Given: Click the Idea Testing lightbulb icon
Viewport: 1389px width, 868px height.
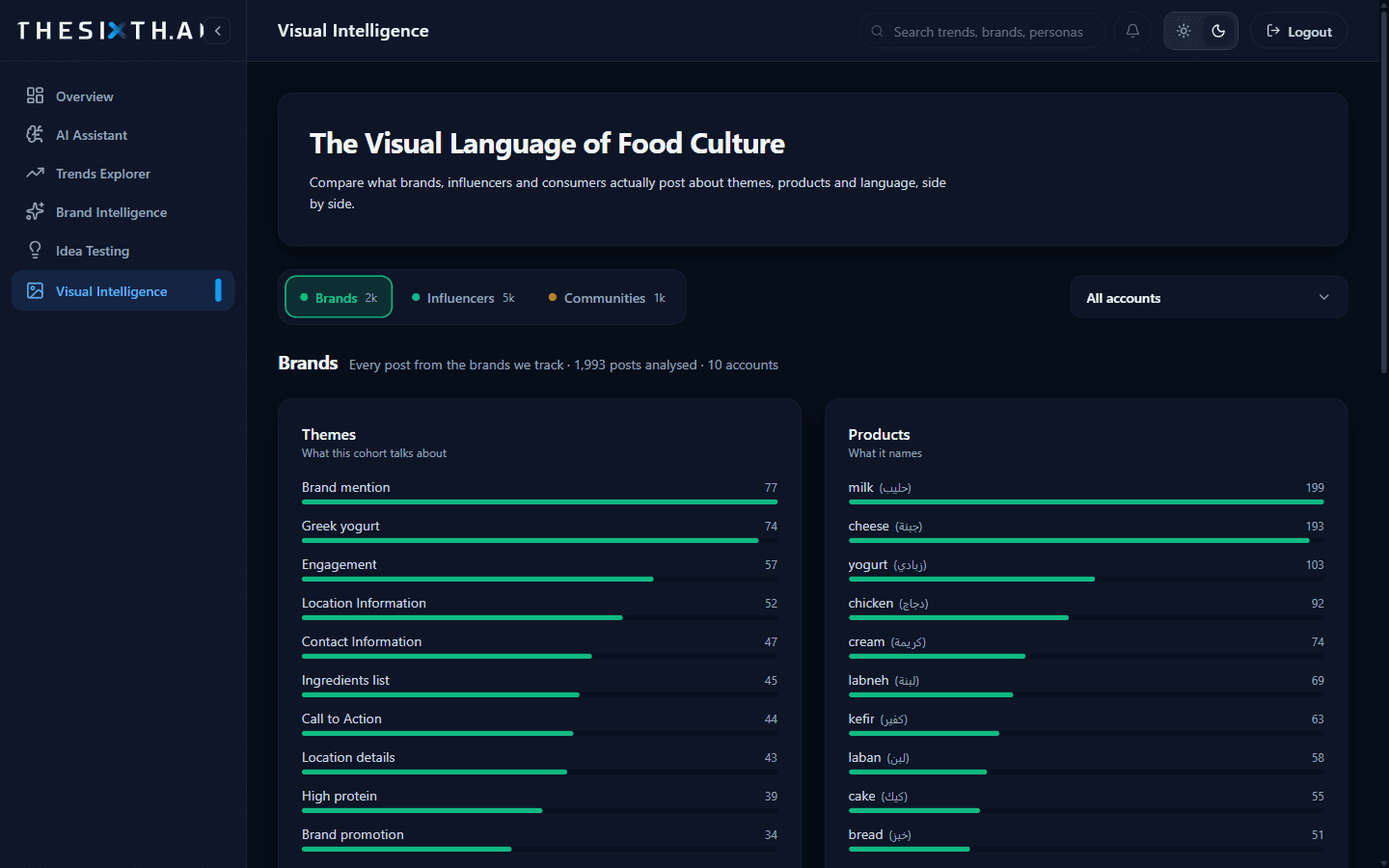Looking at the screenshot, I should point(35,250).
